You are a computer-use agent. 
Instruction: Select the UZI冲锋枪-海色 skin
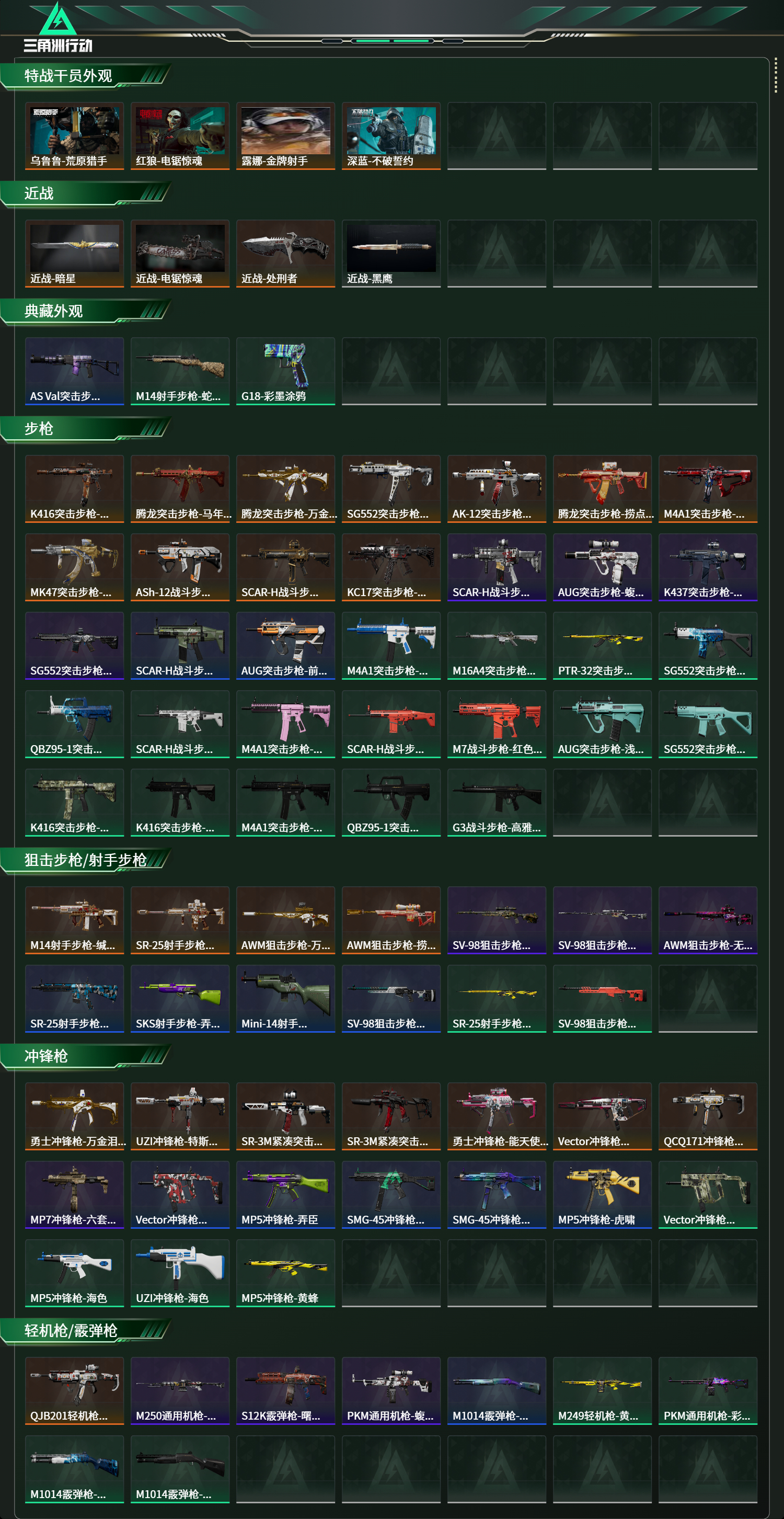point(180,1273)
